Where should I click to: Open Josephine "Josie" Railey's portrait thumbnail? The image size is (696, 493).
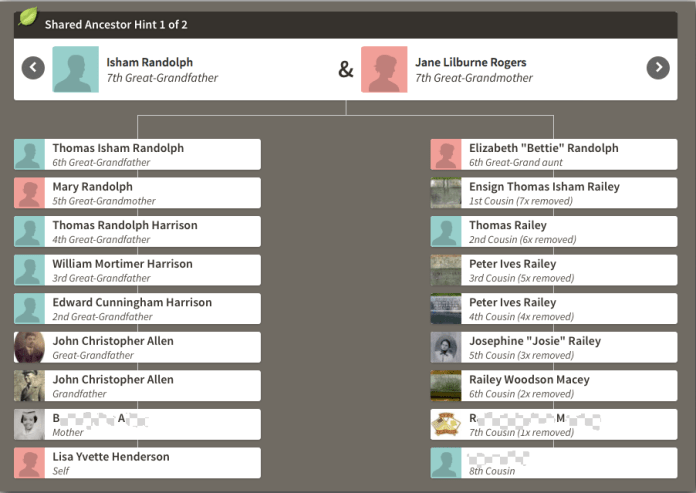(x=446, y=347)
